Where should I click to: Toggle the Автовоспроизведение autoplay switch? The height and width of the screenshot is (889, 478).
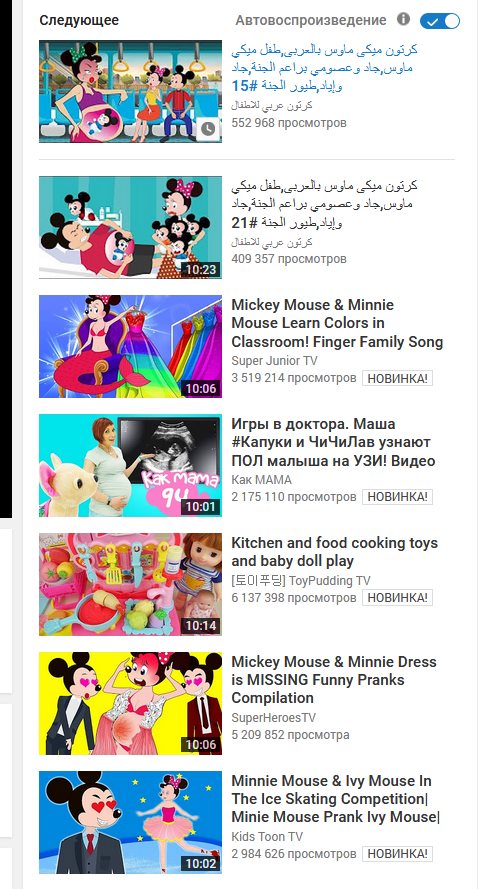[x=439, y=21]
